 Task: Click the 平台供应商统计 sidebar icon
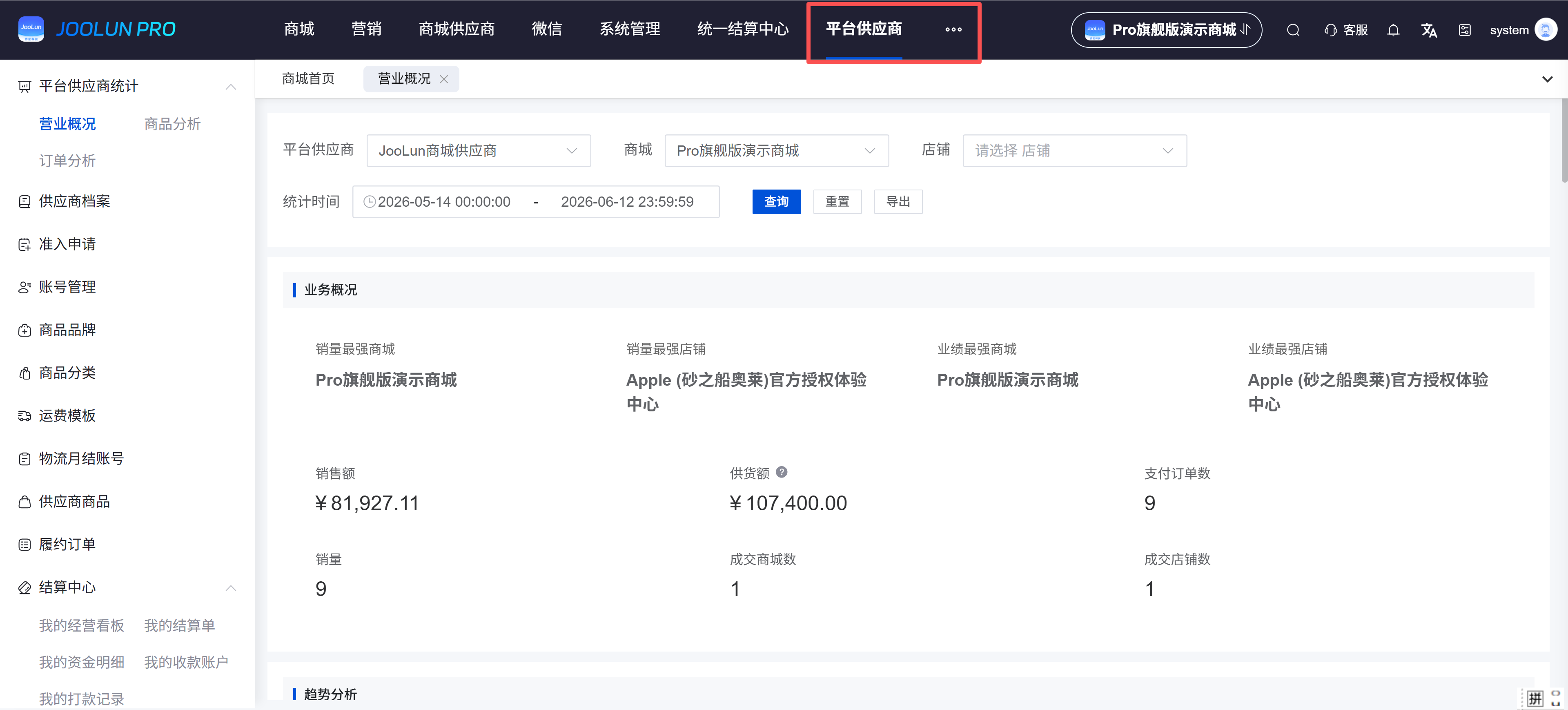pyautogui.click(x=24, y=87)
